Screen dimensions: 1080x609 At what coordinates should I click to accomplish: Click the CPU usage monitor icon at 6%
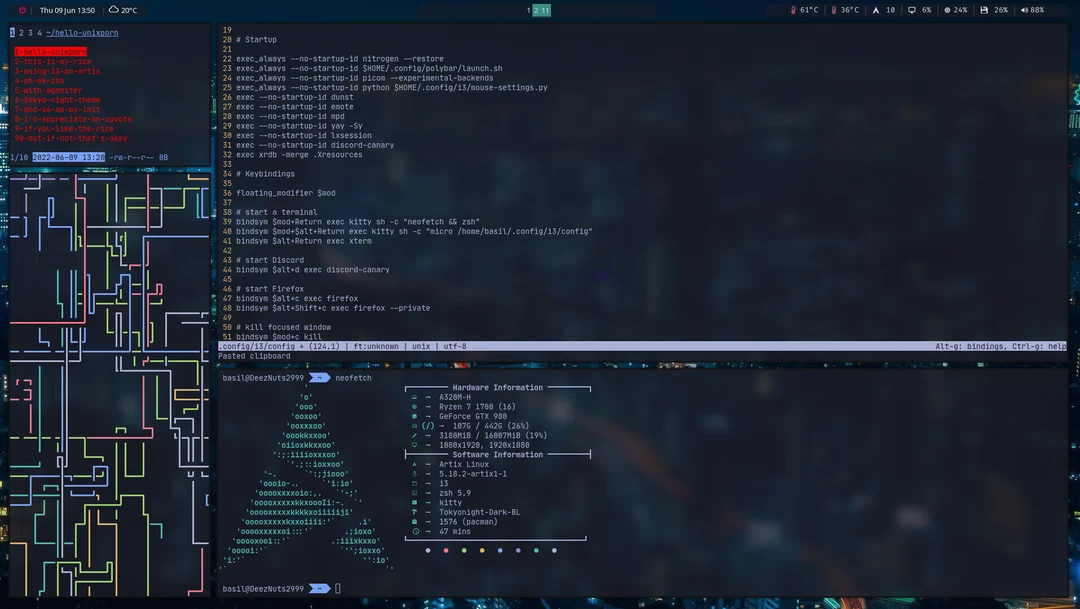911,10
